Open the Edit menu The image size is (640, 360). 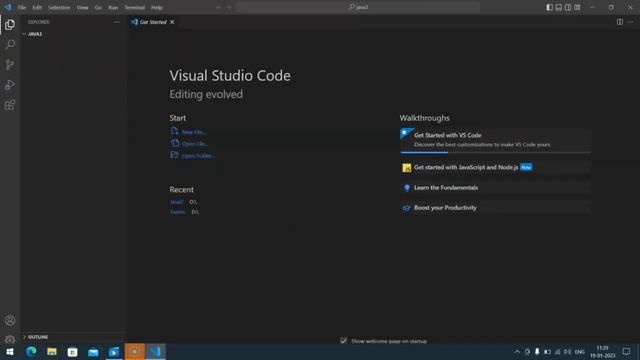click(37, 7)
